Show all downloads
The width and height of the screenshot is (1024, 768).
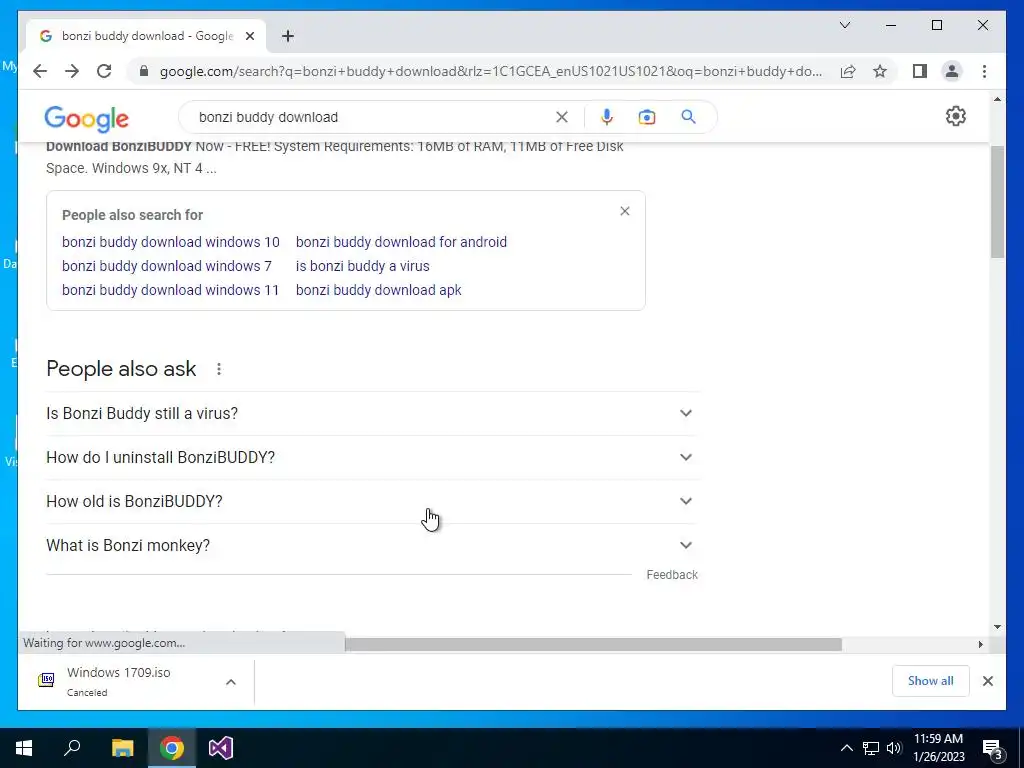[930, 681]
